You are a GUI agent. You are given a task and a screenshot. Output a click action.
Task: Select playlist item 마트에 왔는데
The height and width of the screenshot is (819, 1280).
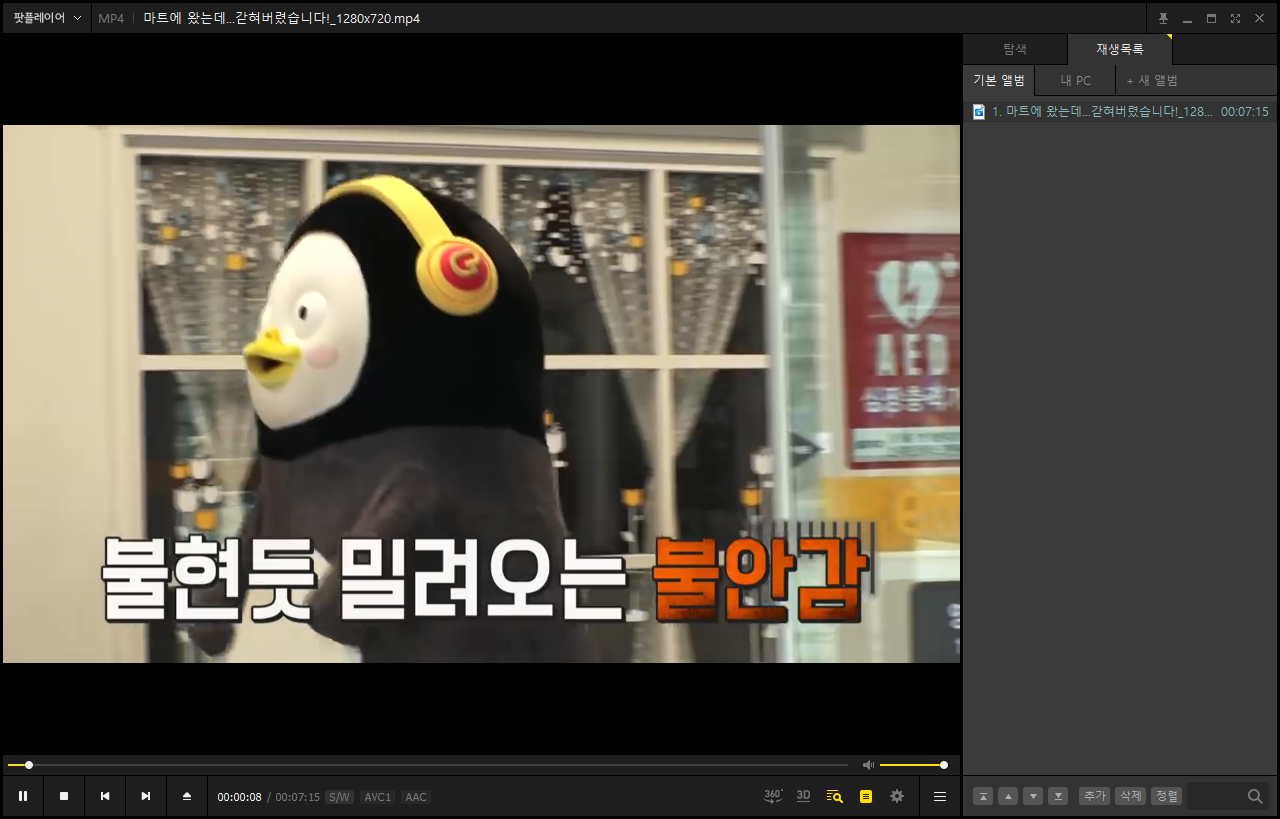[x=1120, y=112]
